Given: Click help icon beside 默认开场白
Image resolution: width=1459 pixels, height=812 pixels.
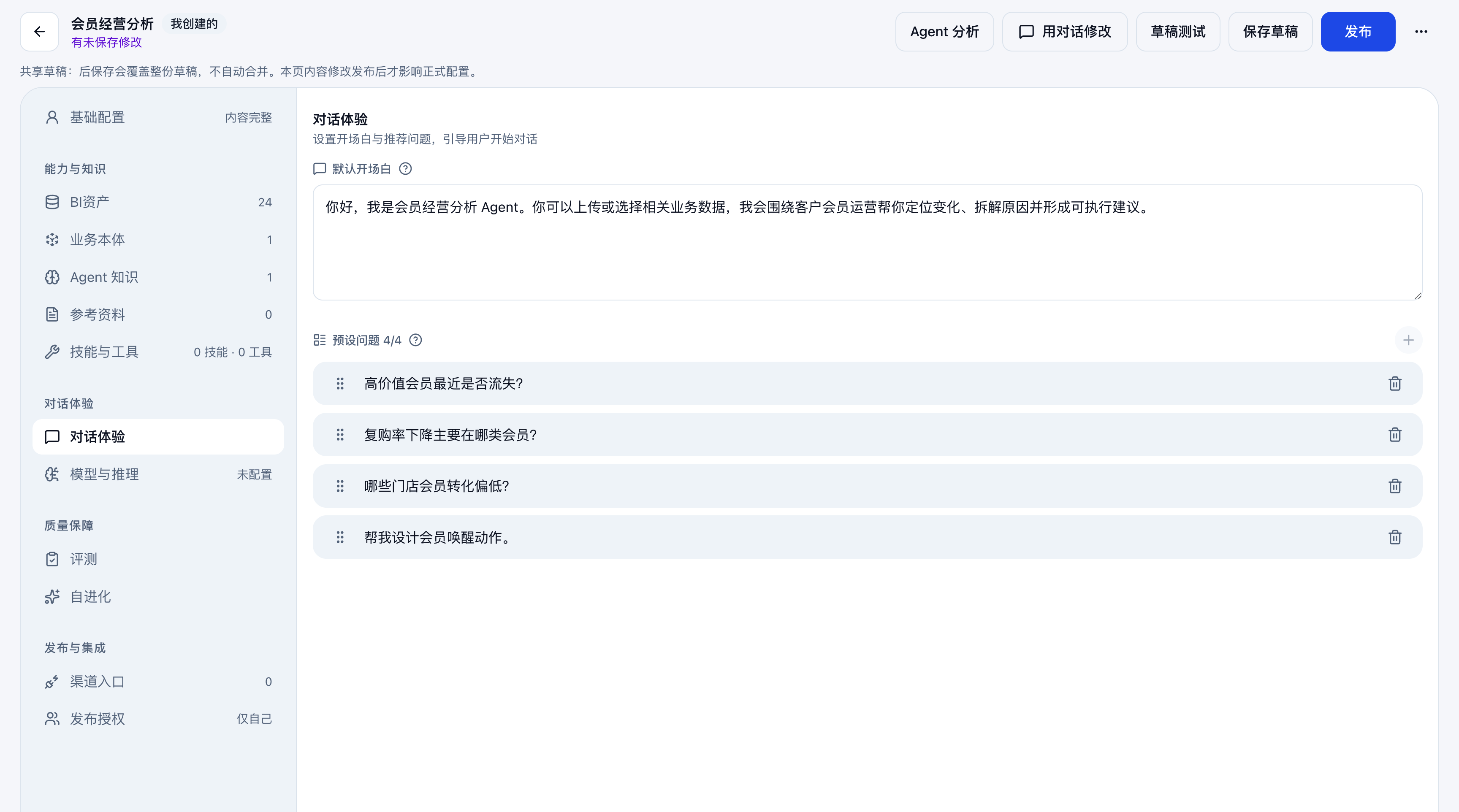Looking at the screenshot, I should point(406,169).
